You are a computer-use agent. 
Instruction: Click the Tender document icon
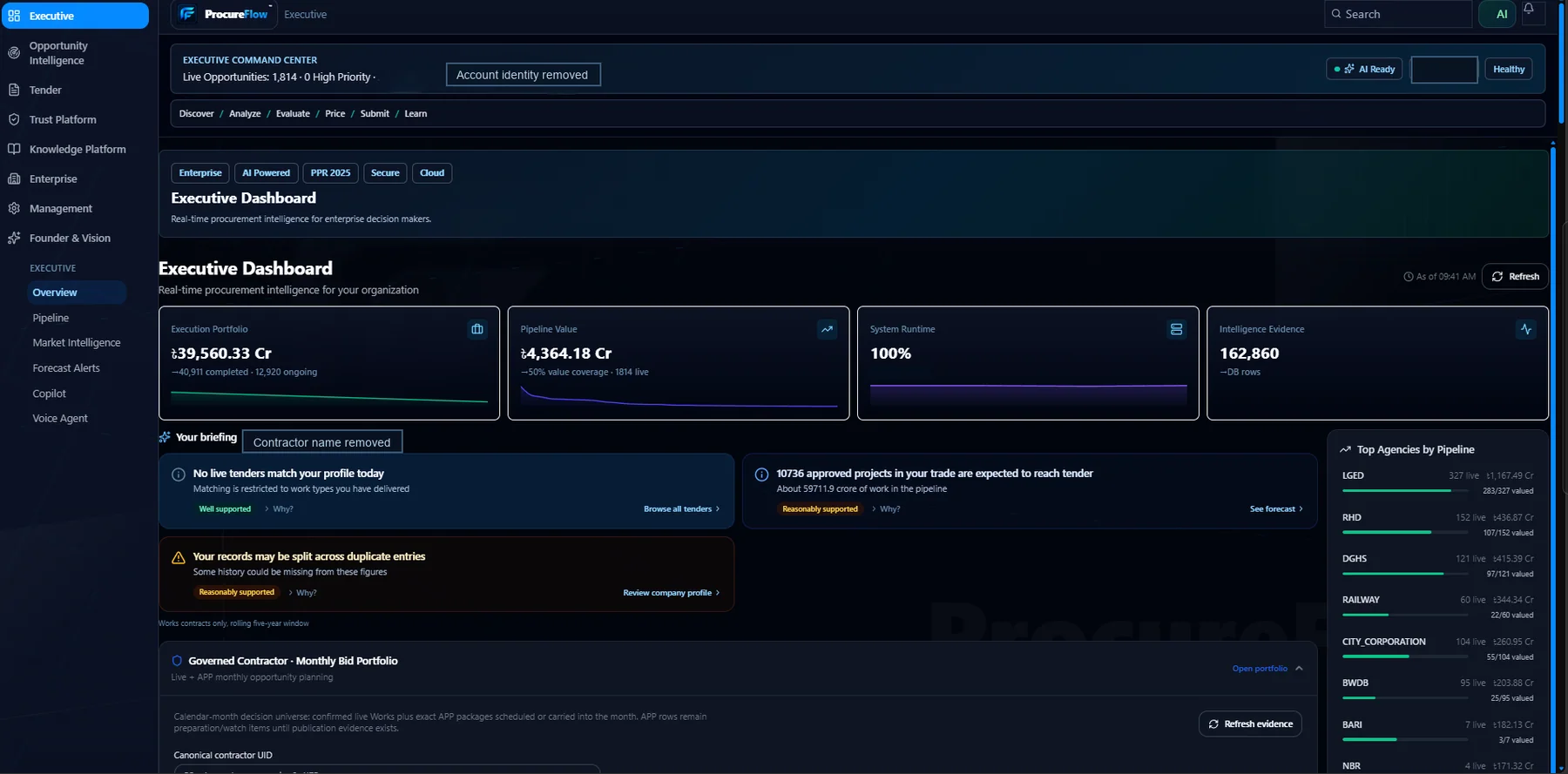coord(14,90)
